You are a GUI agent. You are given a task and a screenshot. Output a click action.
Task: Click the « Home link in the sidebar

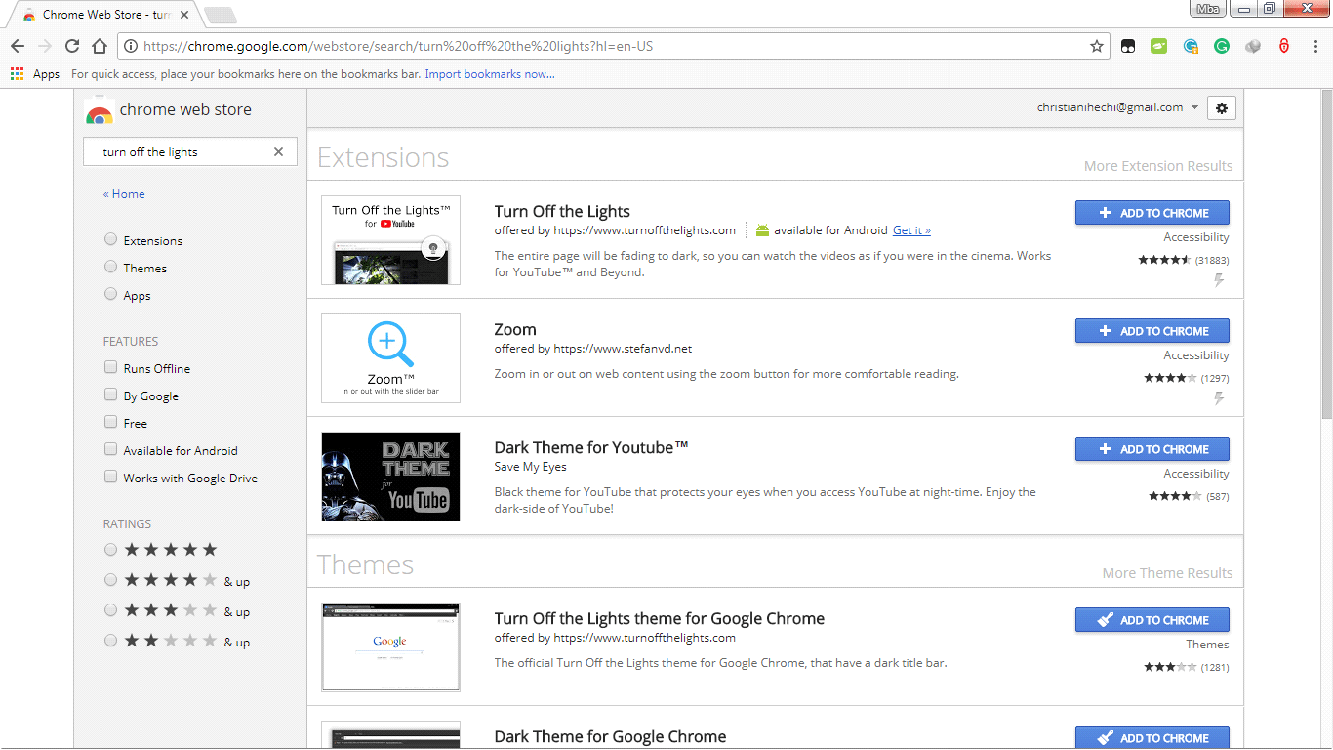(123, 193)
